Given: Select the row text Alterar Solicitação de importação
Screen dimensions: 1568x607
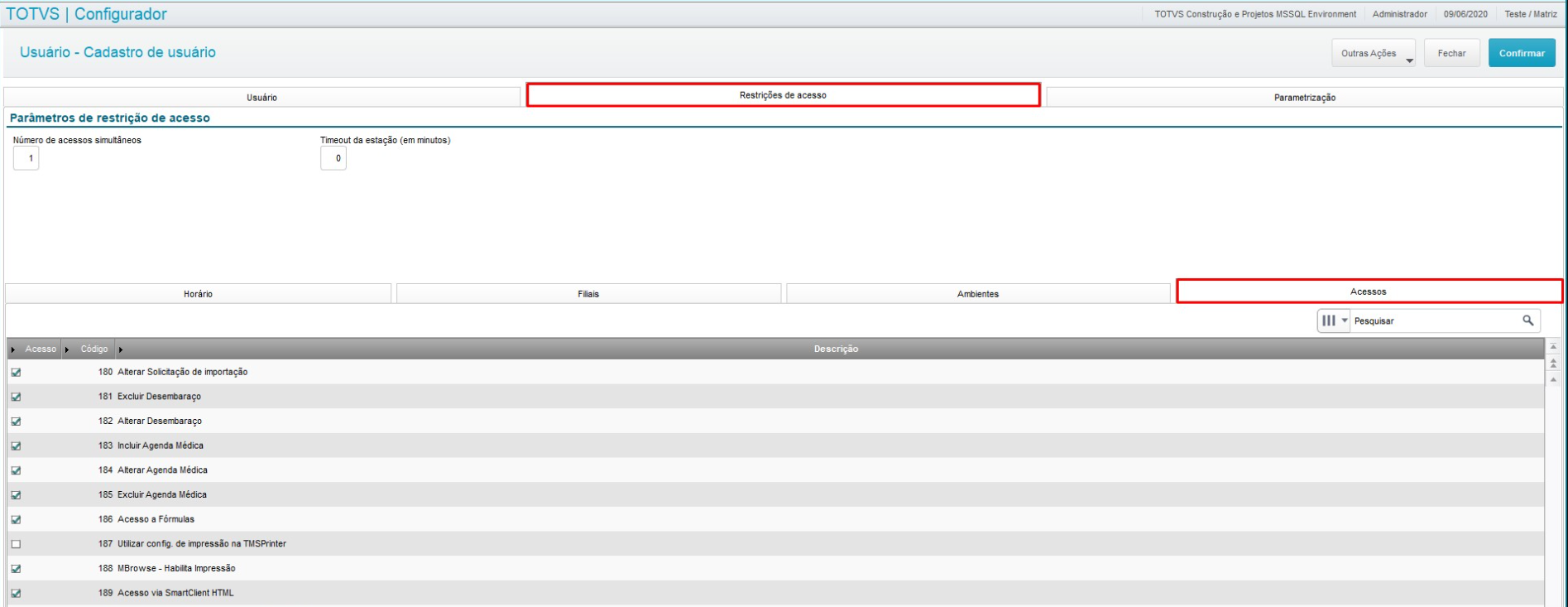Looking at the screenshot, I should click(182, 373).
